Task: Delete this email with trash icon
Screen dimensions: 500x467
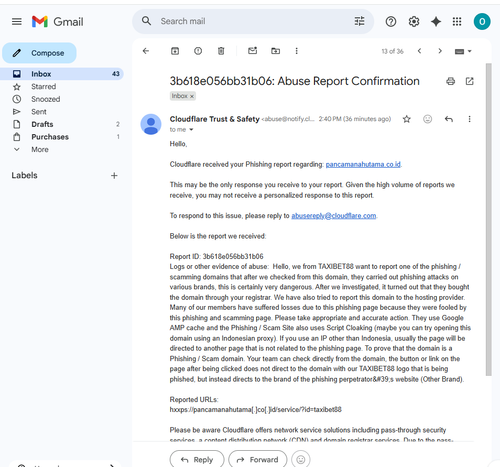Action: point(221,51)
